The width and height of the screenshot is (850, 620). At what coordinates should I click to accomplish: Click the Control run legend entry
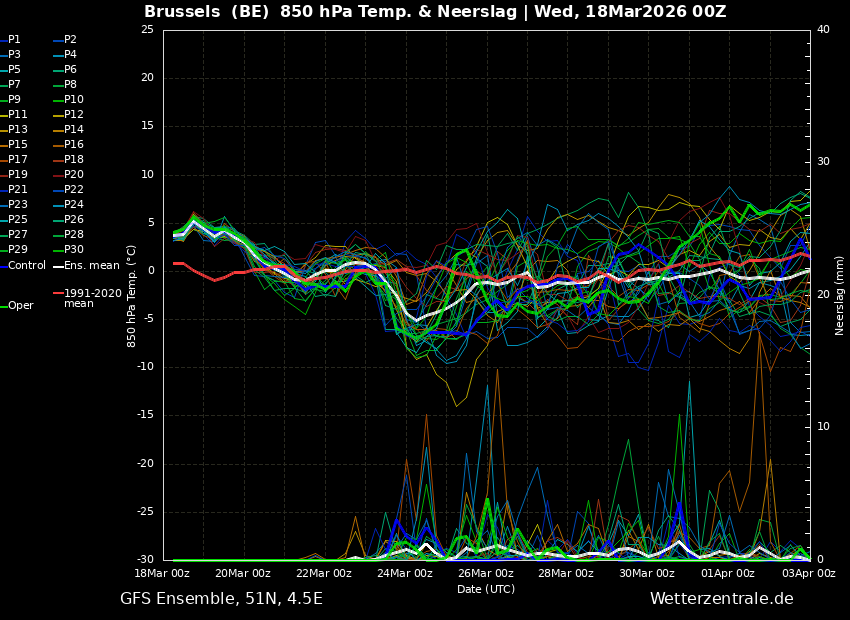(27, 266)
